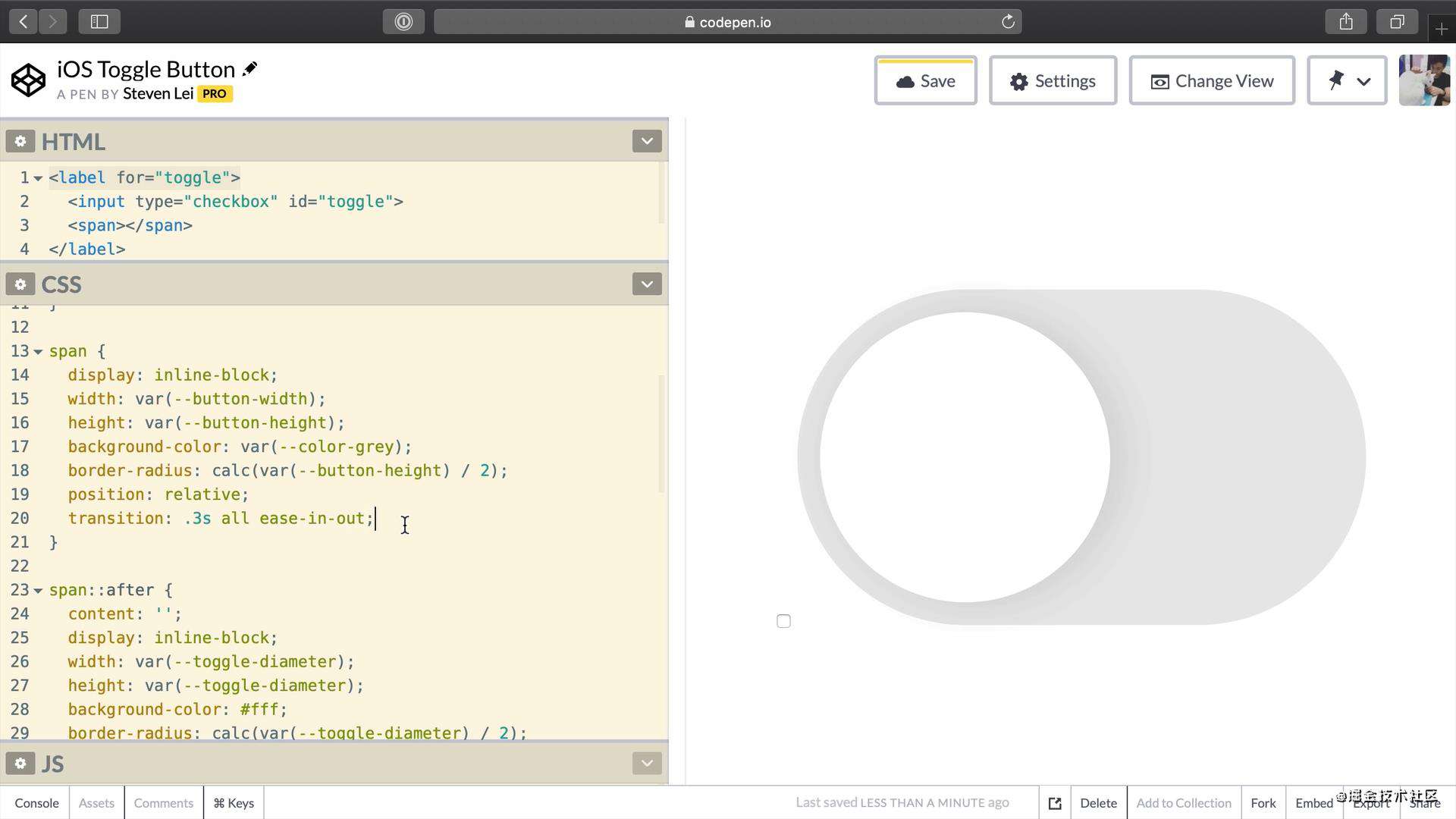The width and height of the screenshot is (1456, 819).
Task: Toggle the small preview checkbox
Action: pyautogui.click(x=784, y=621)
